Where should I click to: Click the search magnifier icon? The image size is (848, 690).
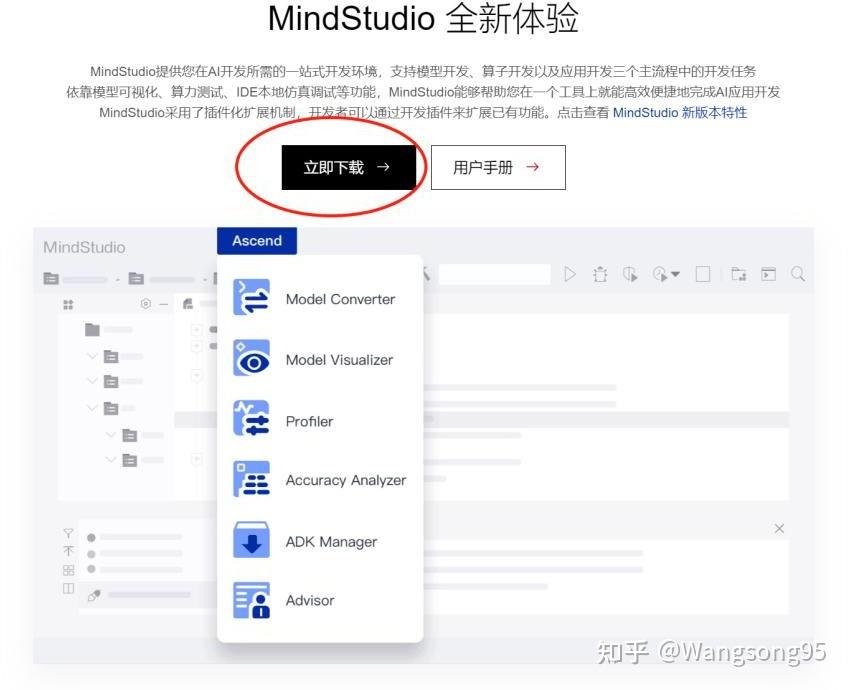click(798, 274)
